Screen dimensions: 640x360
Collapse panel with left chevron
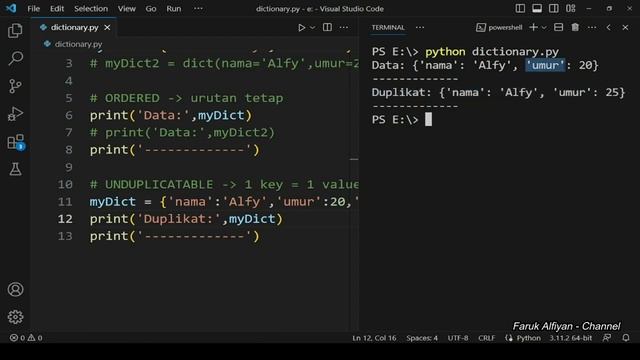tap(609, 27)
